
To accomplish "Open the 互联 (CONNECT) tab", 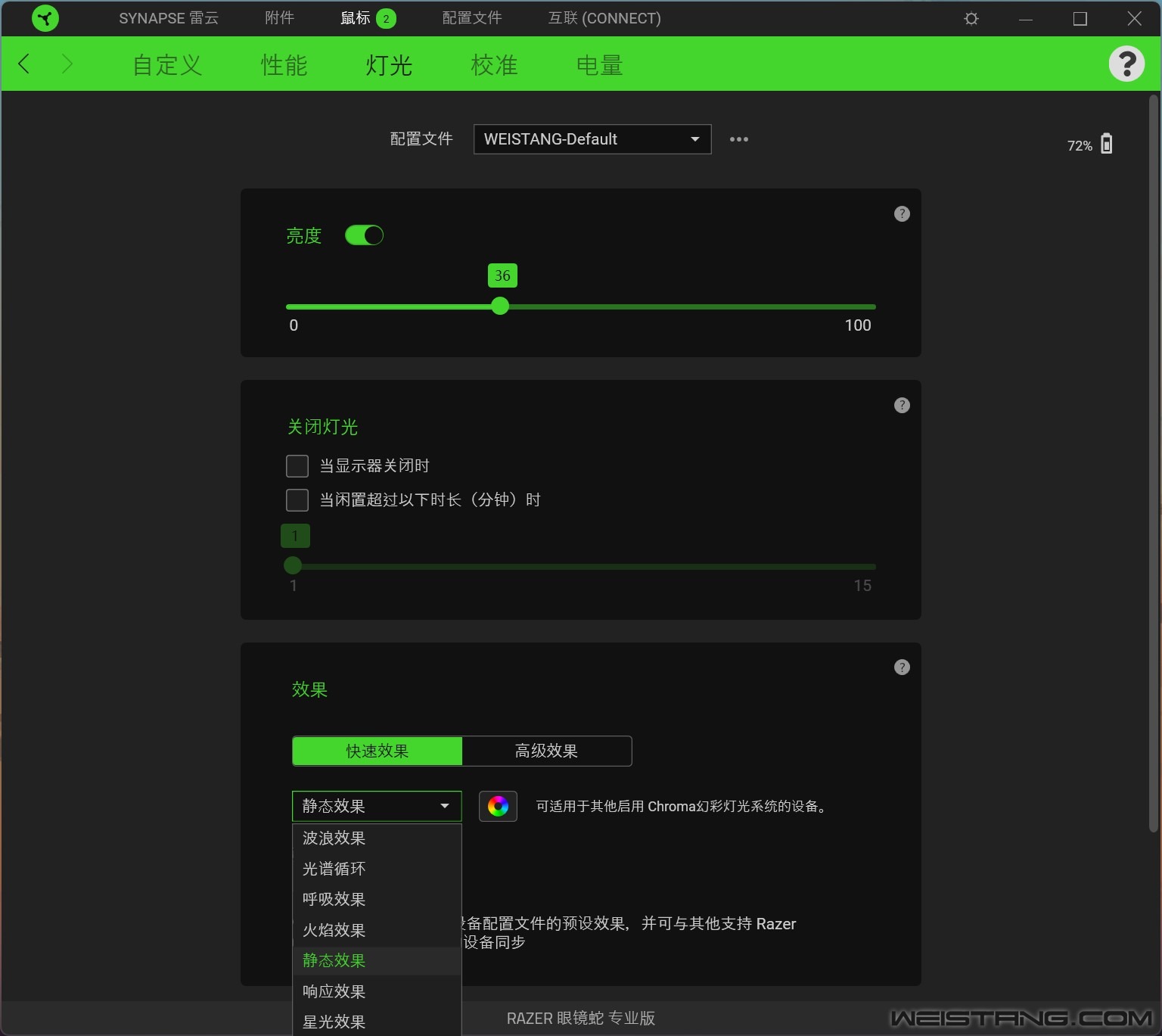I will click(604, 18).
